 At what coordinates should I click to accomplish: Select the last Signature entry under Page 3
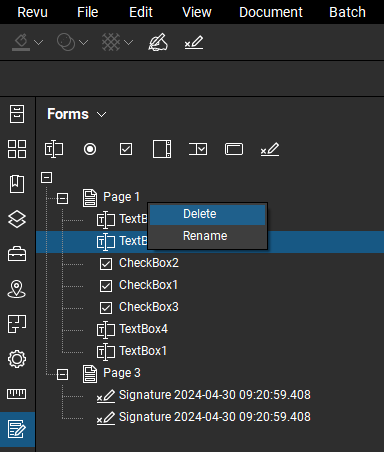(x=215, y=417)
